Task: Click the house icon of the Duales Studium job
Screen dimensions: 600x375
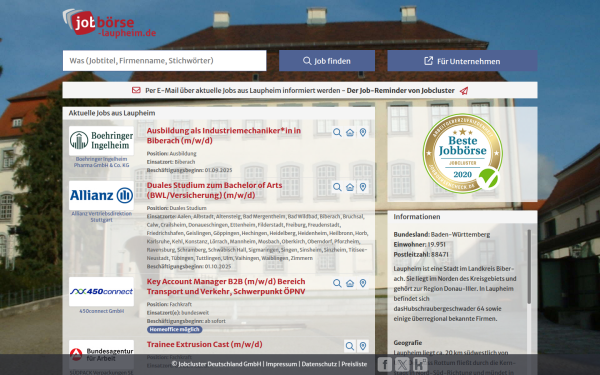Action: click(350, 187)
